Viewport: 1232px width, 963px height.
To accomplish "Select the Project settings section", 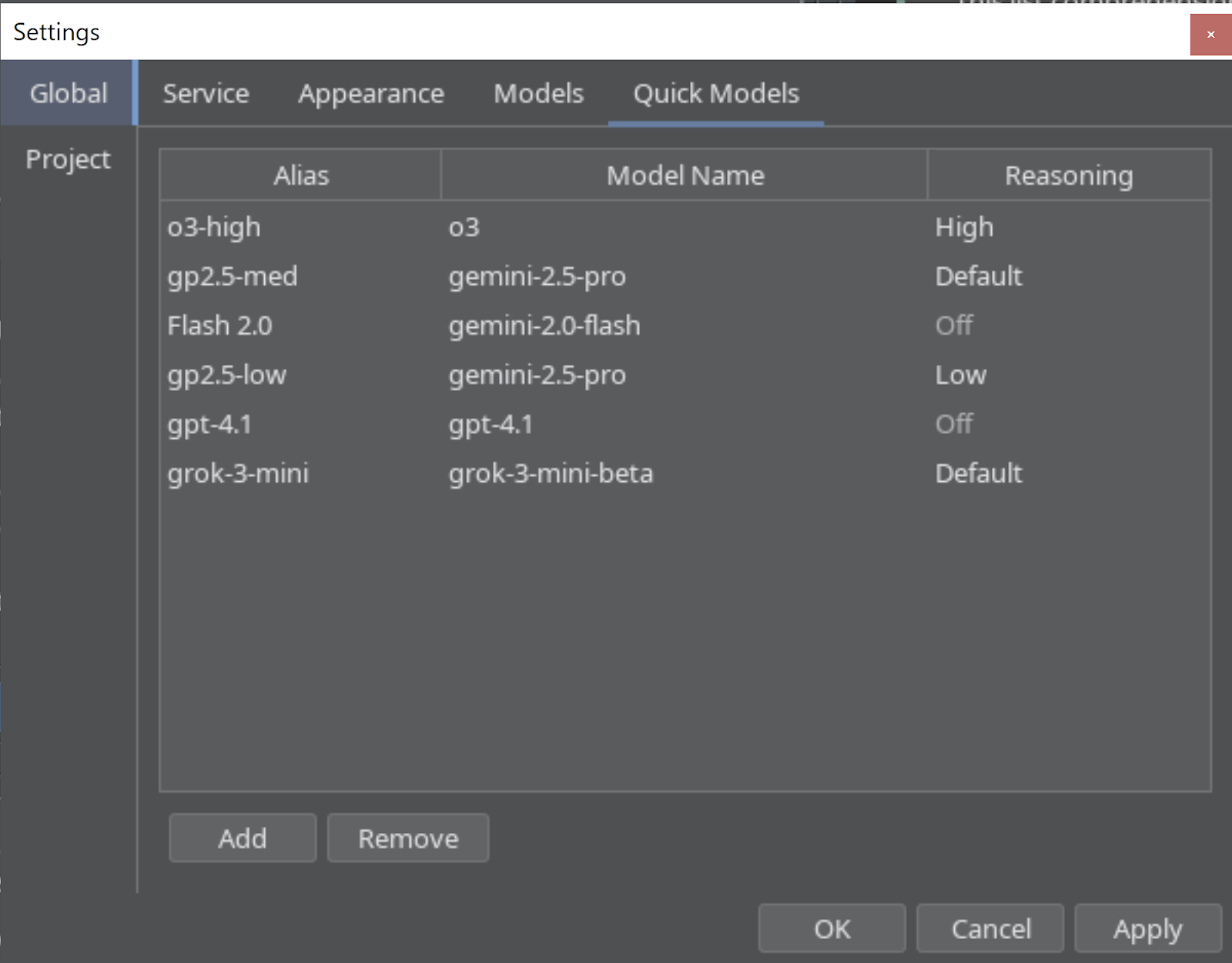I will pyautogui.click(x=69, y=159).
